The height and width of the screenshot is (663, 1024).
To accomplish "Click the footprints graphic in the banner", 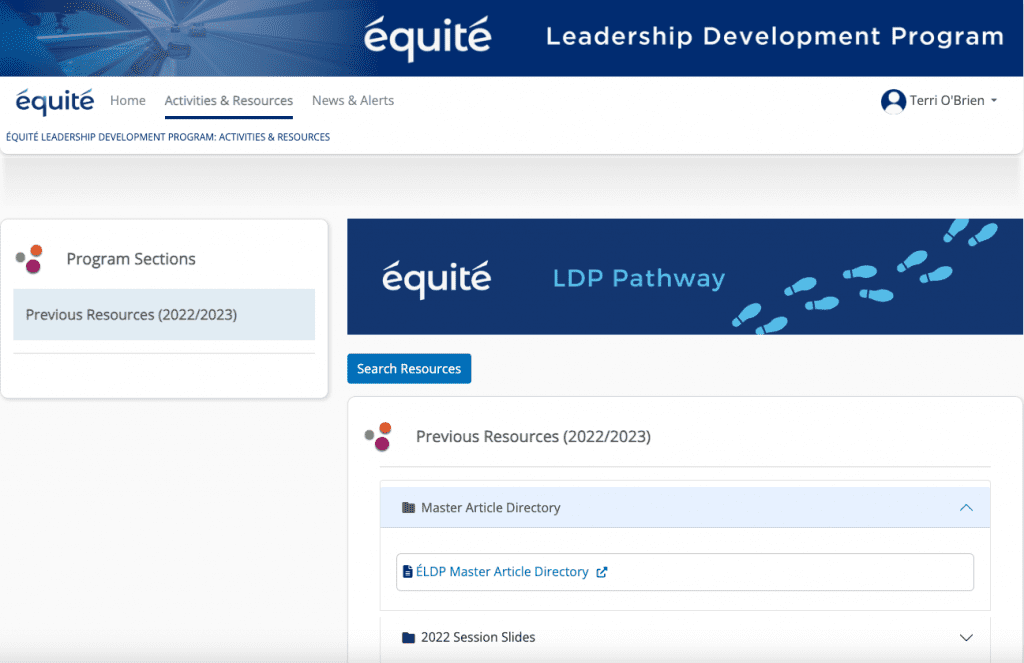I will pyautogui.click(x=865, y=276).
